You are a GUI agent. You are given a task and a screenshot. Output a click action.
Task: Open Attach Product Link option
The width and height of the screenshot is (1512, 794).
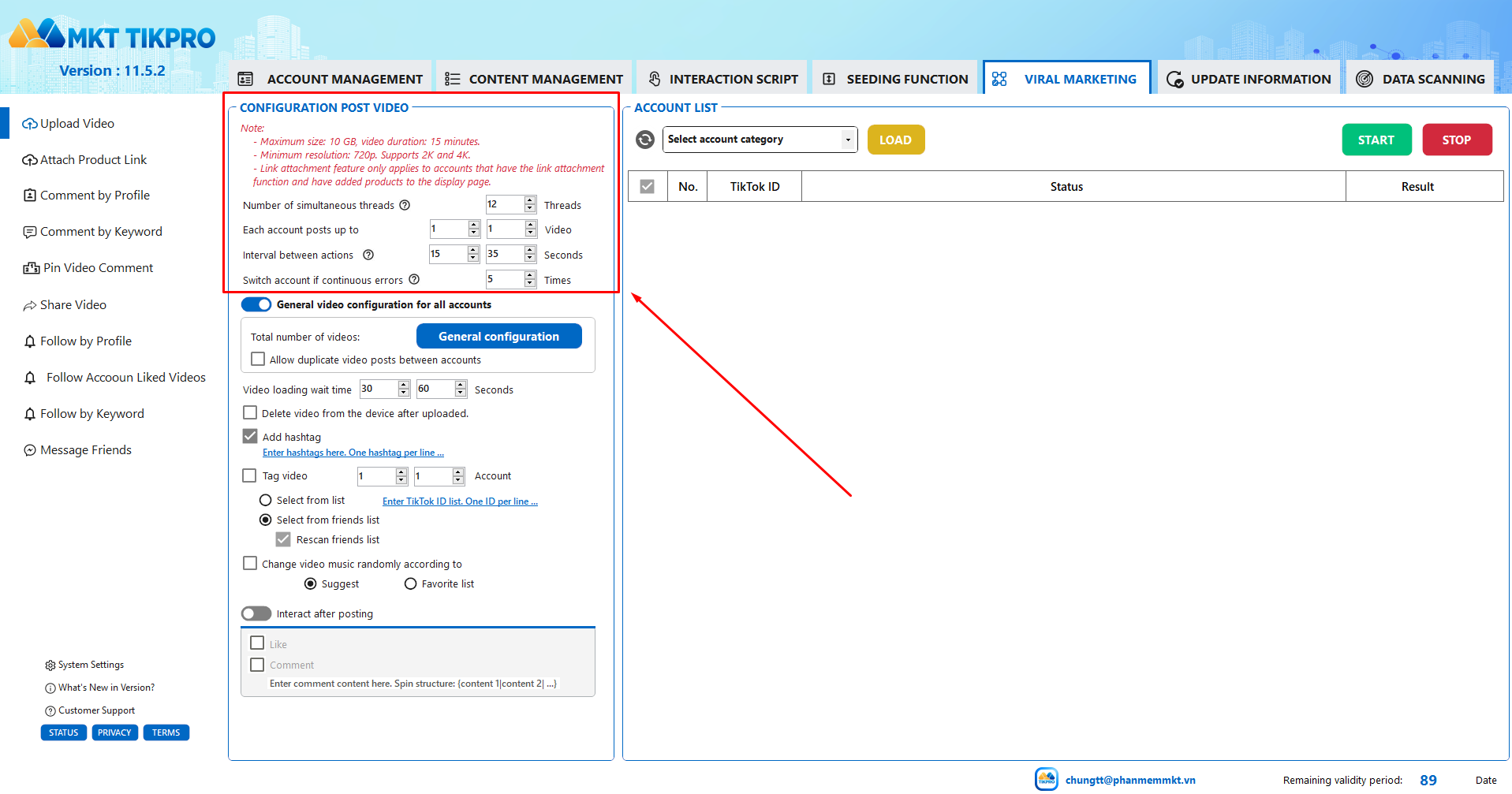point(84,160)
